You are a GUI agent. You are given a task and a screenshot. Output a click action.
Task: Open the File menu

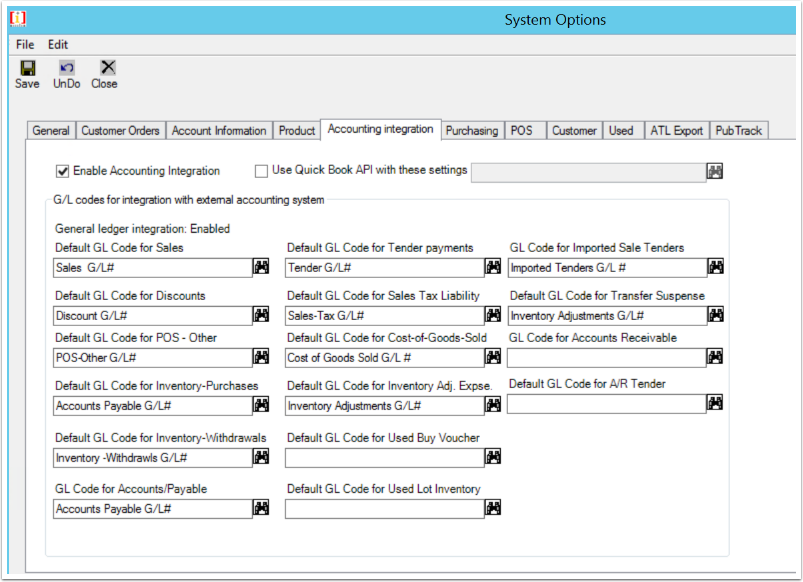pos(25,45)
